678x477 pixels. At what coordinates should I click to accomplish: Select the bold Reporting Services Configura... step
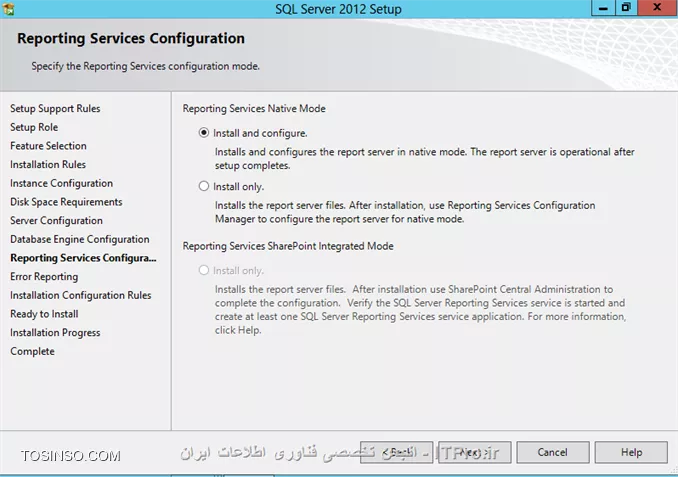(x=83, y=258)
